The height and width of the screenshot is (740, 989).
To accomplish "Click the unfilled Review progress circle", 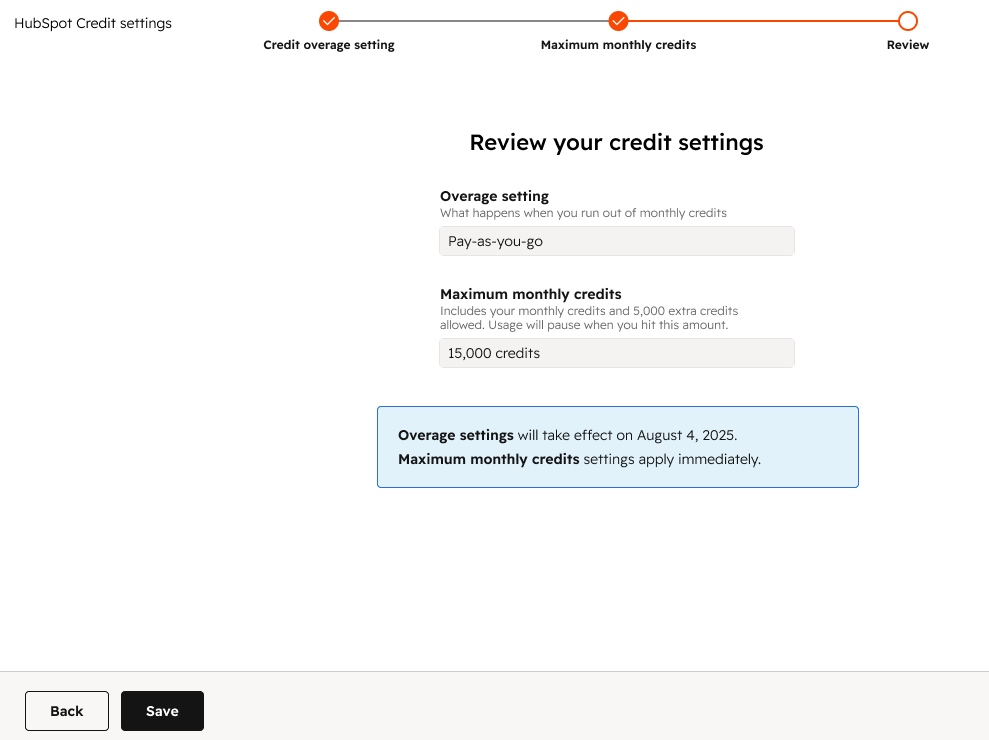I will (907, 20).
